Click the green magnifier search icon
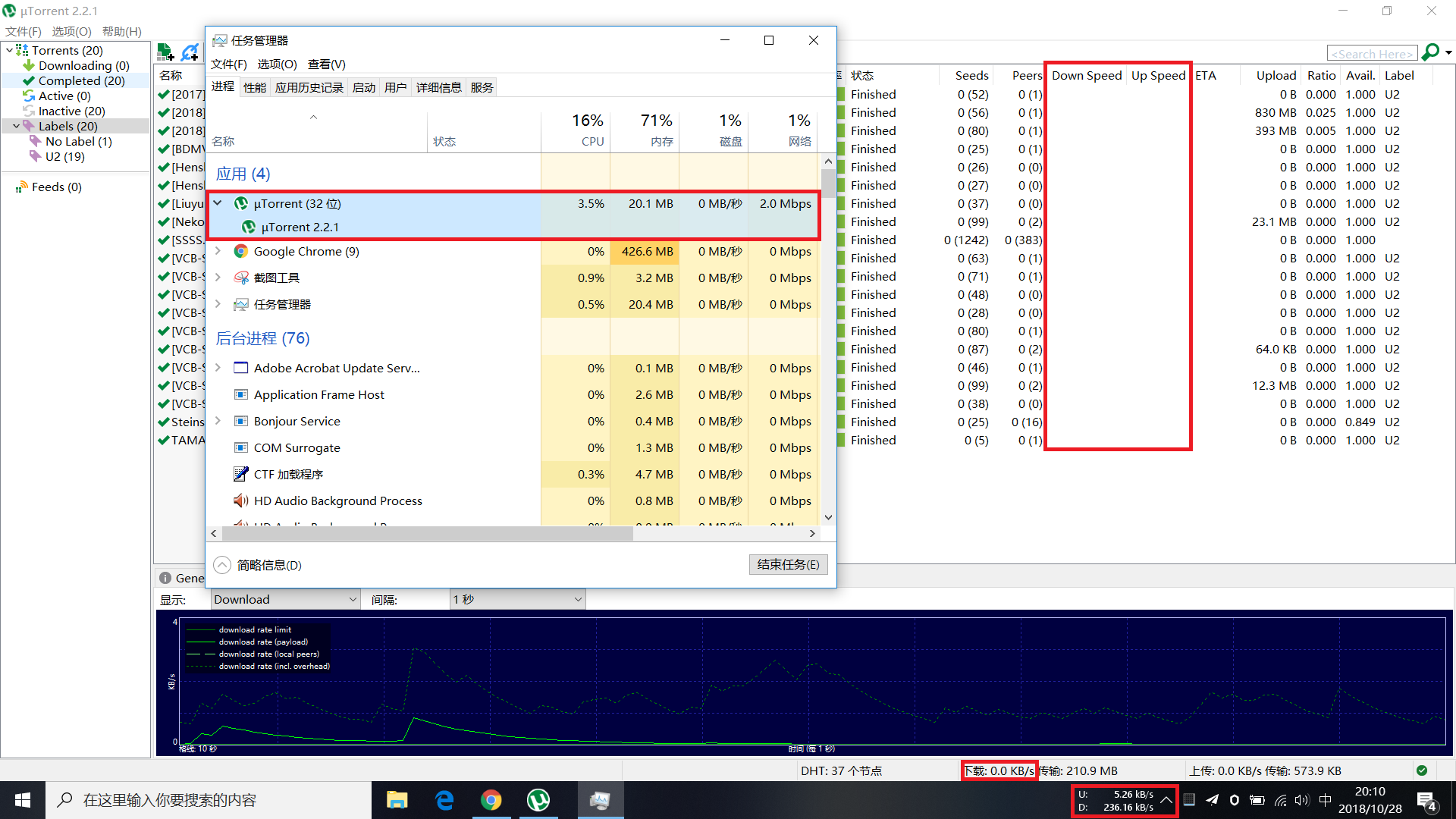Screen dimensions: 1456x819 tap(1430, 52)
